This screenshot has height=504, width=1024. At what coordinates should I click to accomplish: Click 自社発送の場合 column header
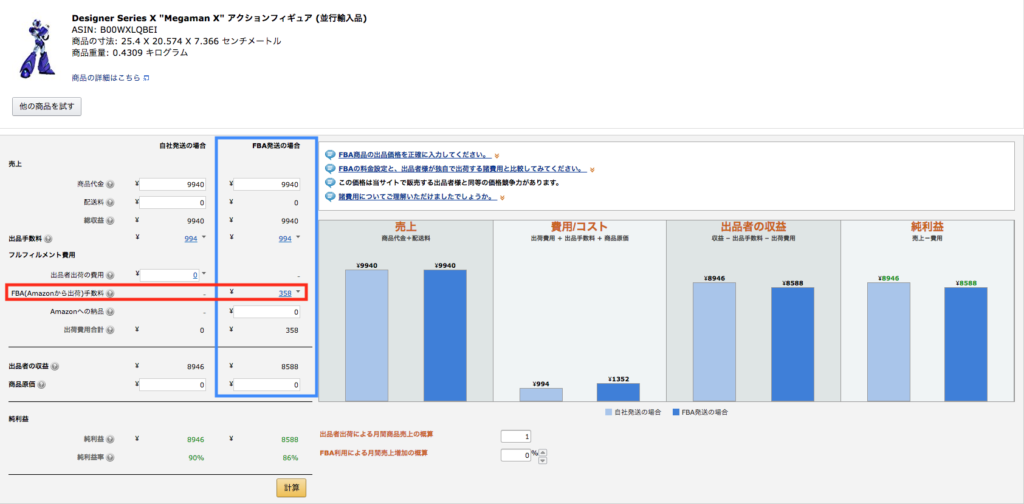click(184, 146)
